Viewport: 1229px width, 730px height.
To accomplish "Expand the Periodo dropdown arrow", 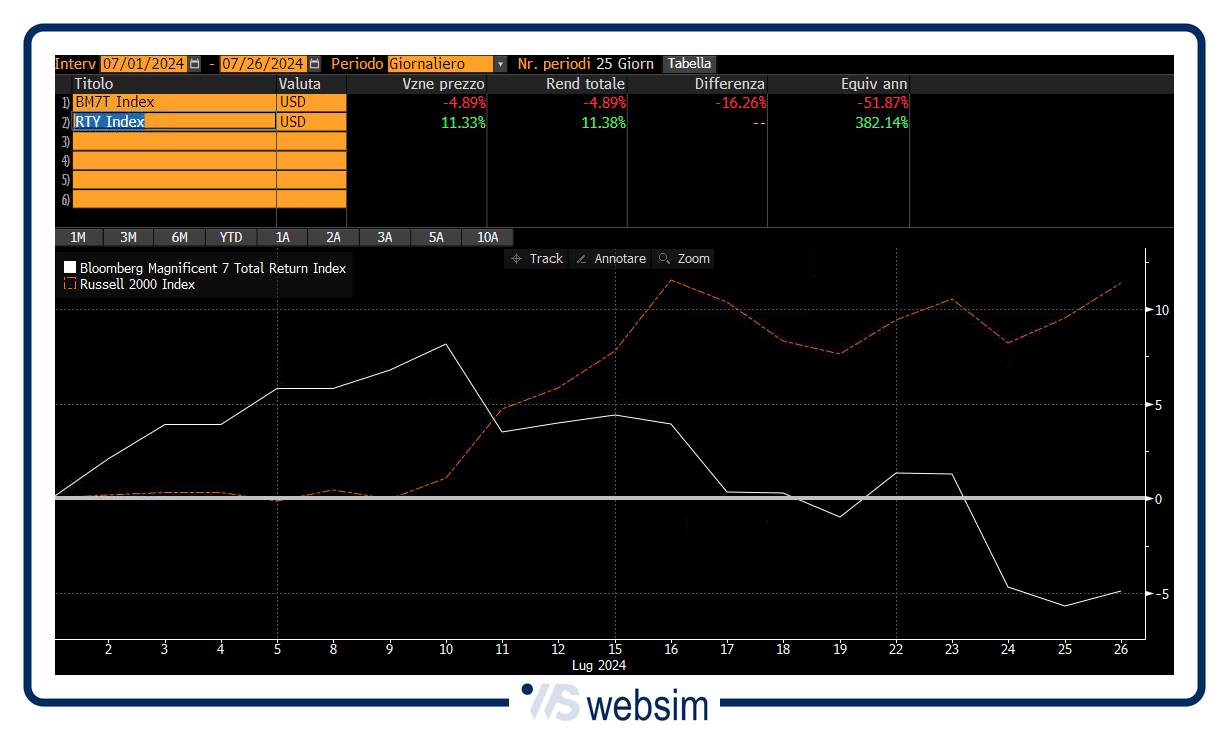I will tap(501, 64).
